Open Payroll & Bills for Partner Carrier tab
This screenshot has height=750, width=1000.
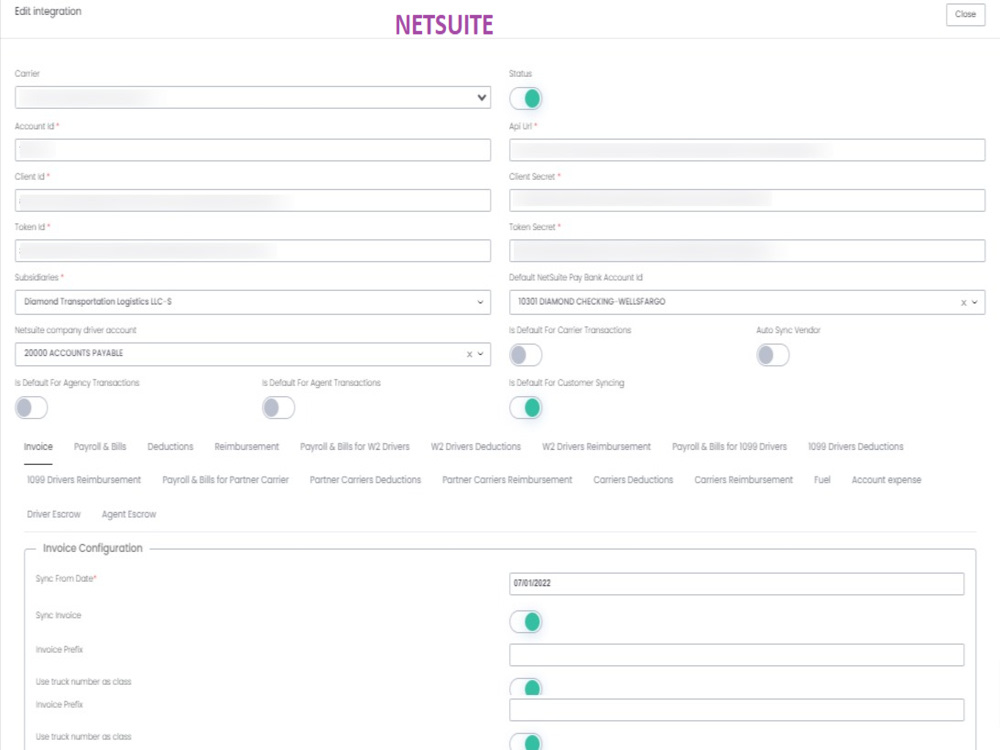click(225, 480)
